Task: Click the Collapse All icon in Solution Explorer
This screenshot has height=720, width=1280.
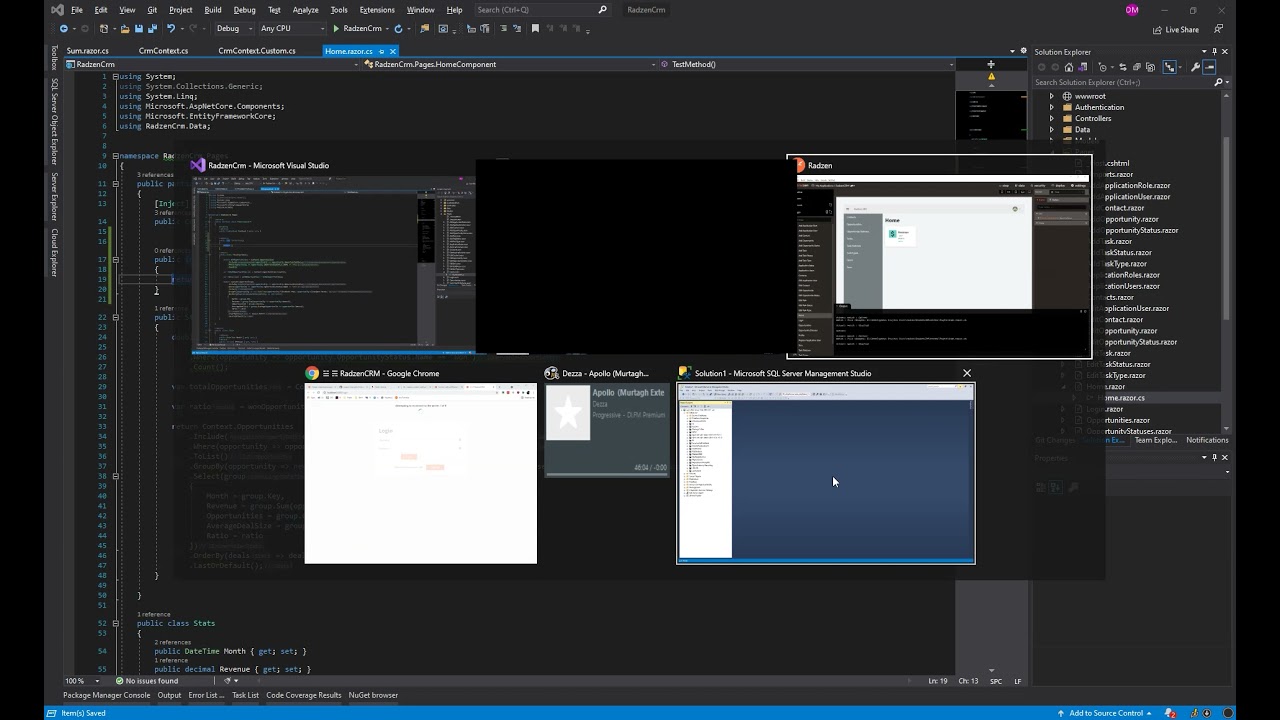Action: click(1137, 67)
